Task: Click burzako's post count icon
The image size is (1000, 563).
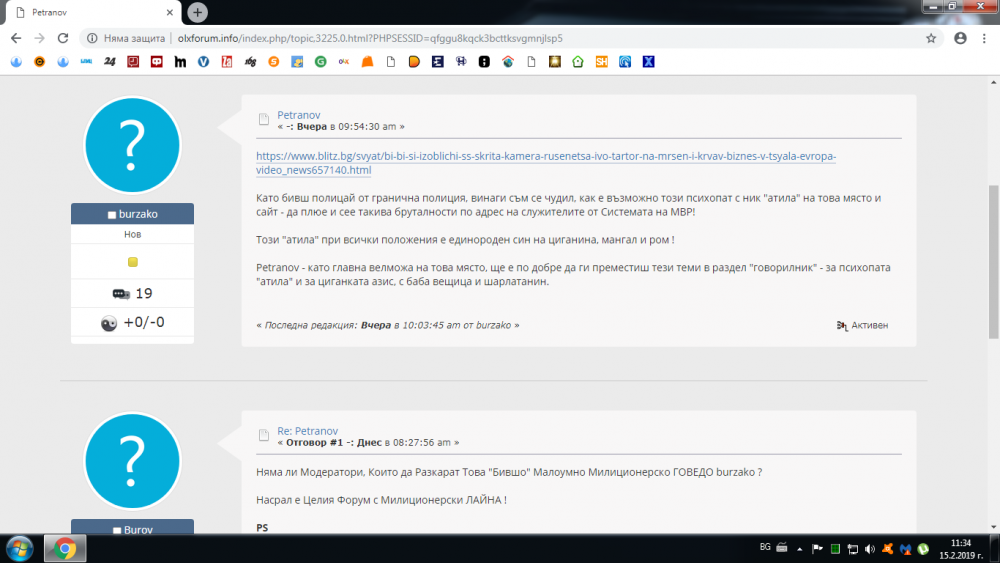Action: [121, 294]
